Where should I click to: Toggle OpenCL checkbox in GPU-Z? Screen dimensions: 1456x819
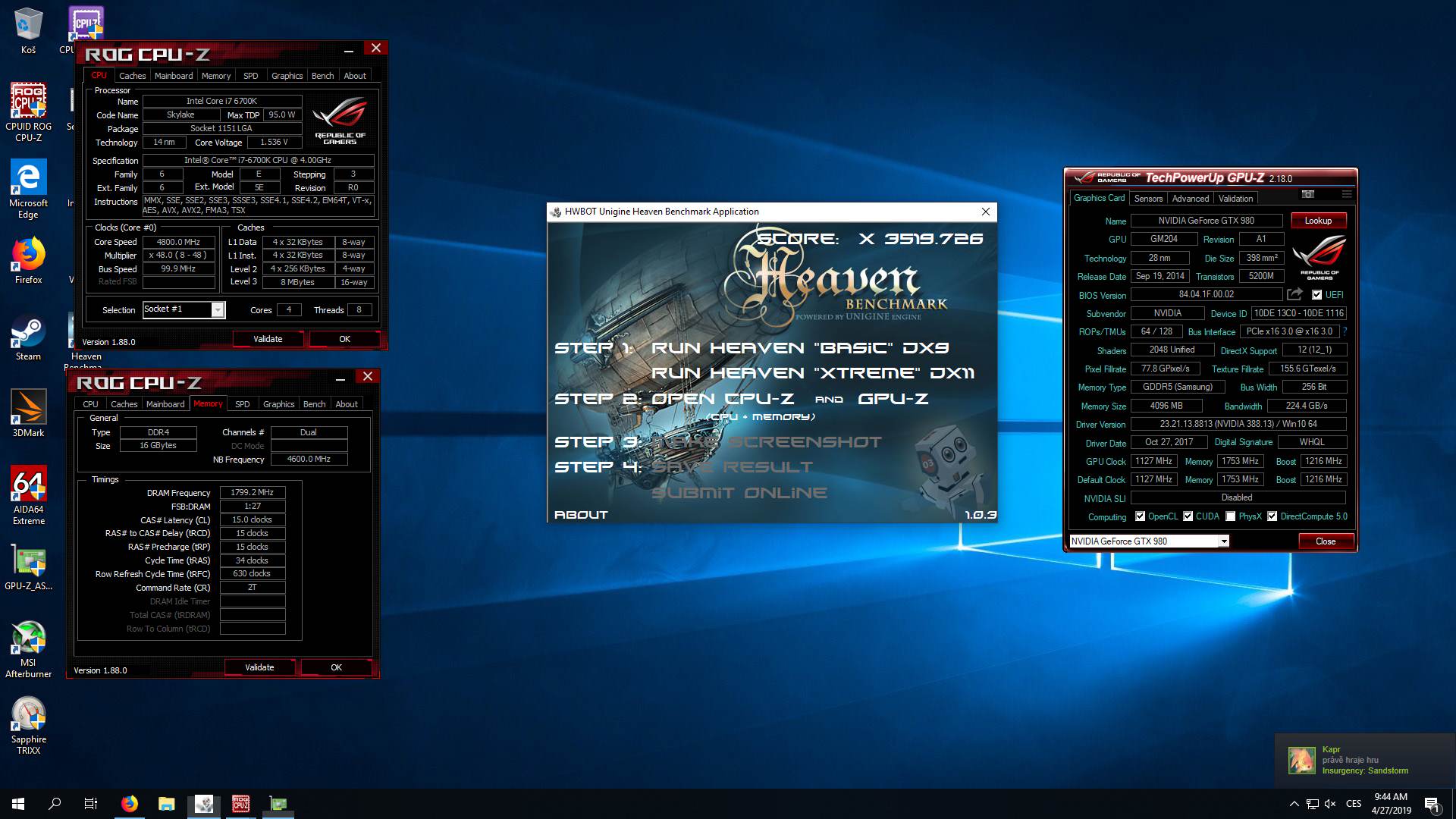click(x=1140, y=516)
